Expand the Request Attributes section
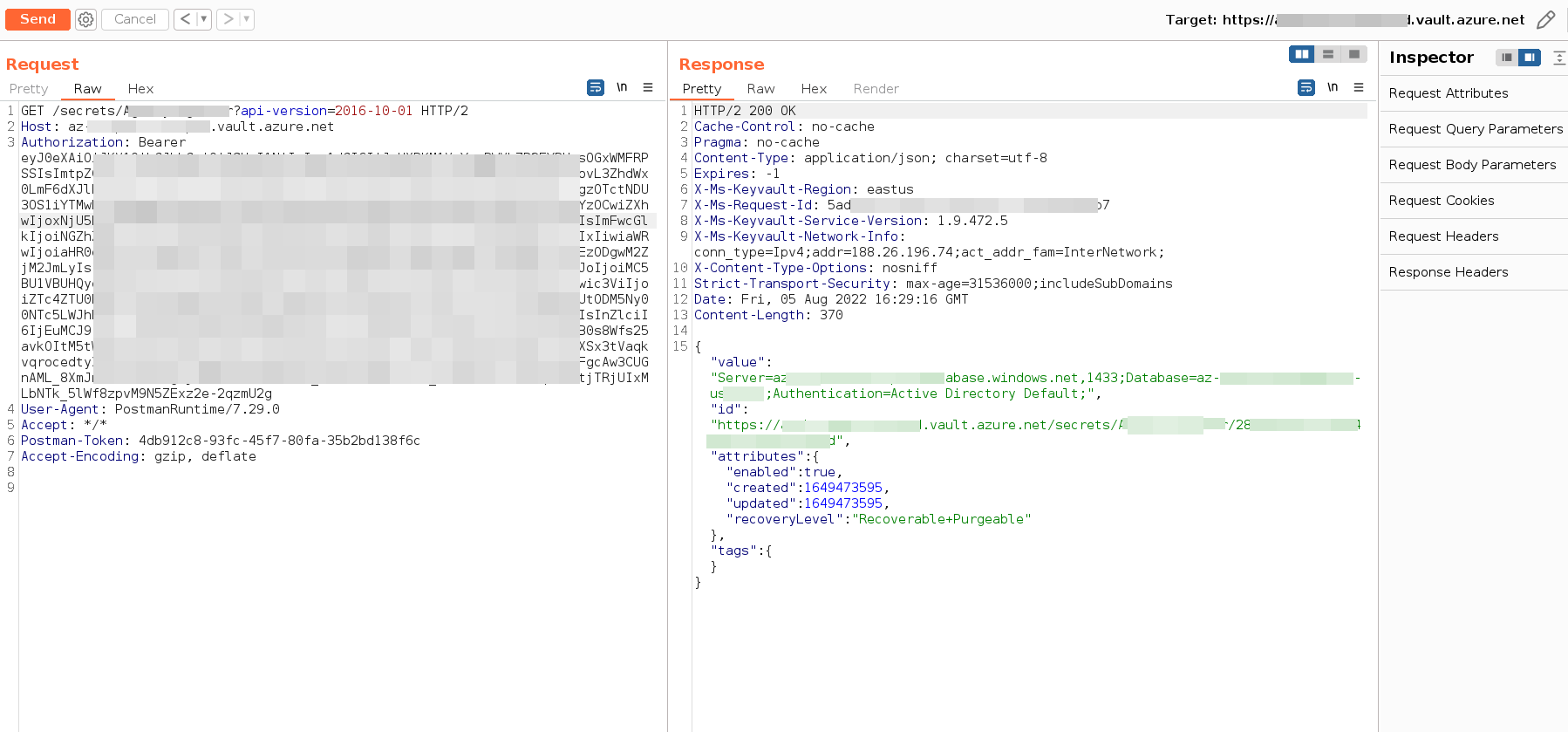Image resolution: width=1568 pixels, height=732 pixels. [1474, 93]
